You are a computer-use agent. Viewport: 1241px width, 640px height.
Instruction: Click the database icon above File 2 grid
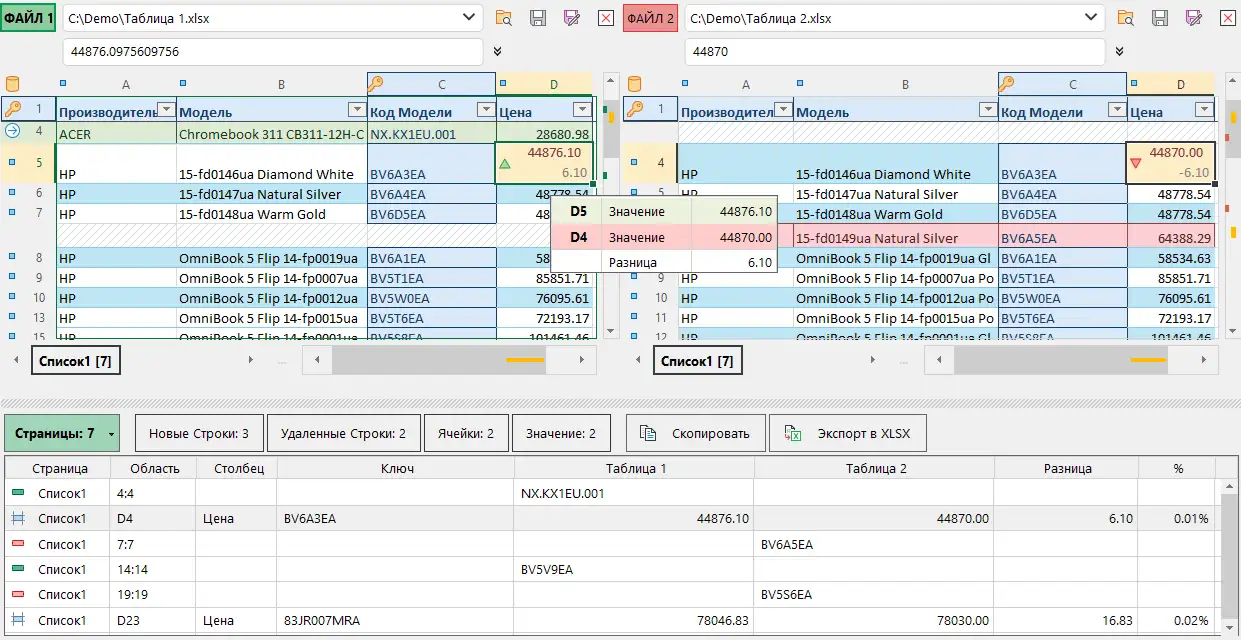635,84
